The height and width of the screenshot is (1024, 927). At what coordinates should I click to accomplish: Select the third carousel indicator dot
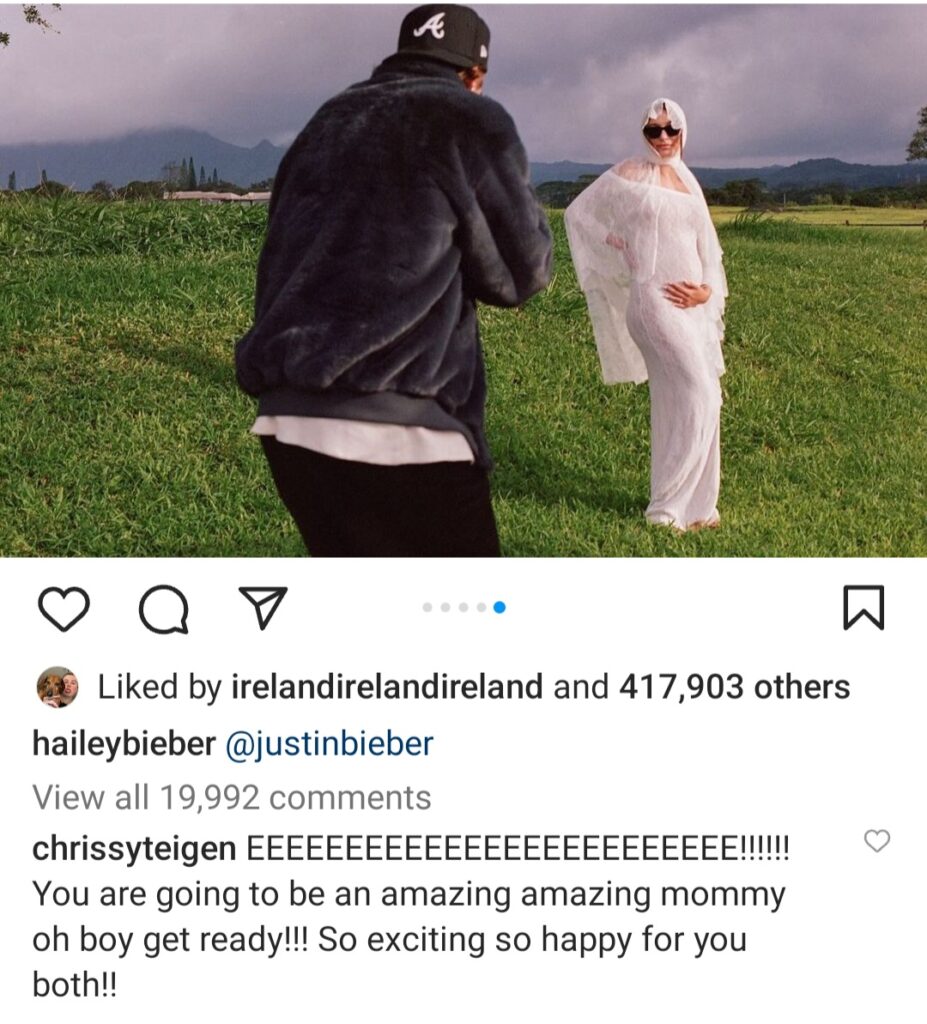coord(463,607)
